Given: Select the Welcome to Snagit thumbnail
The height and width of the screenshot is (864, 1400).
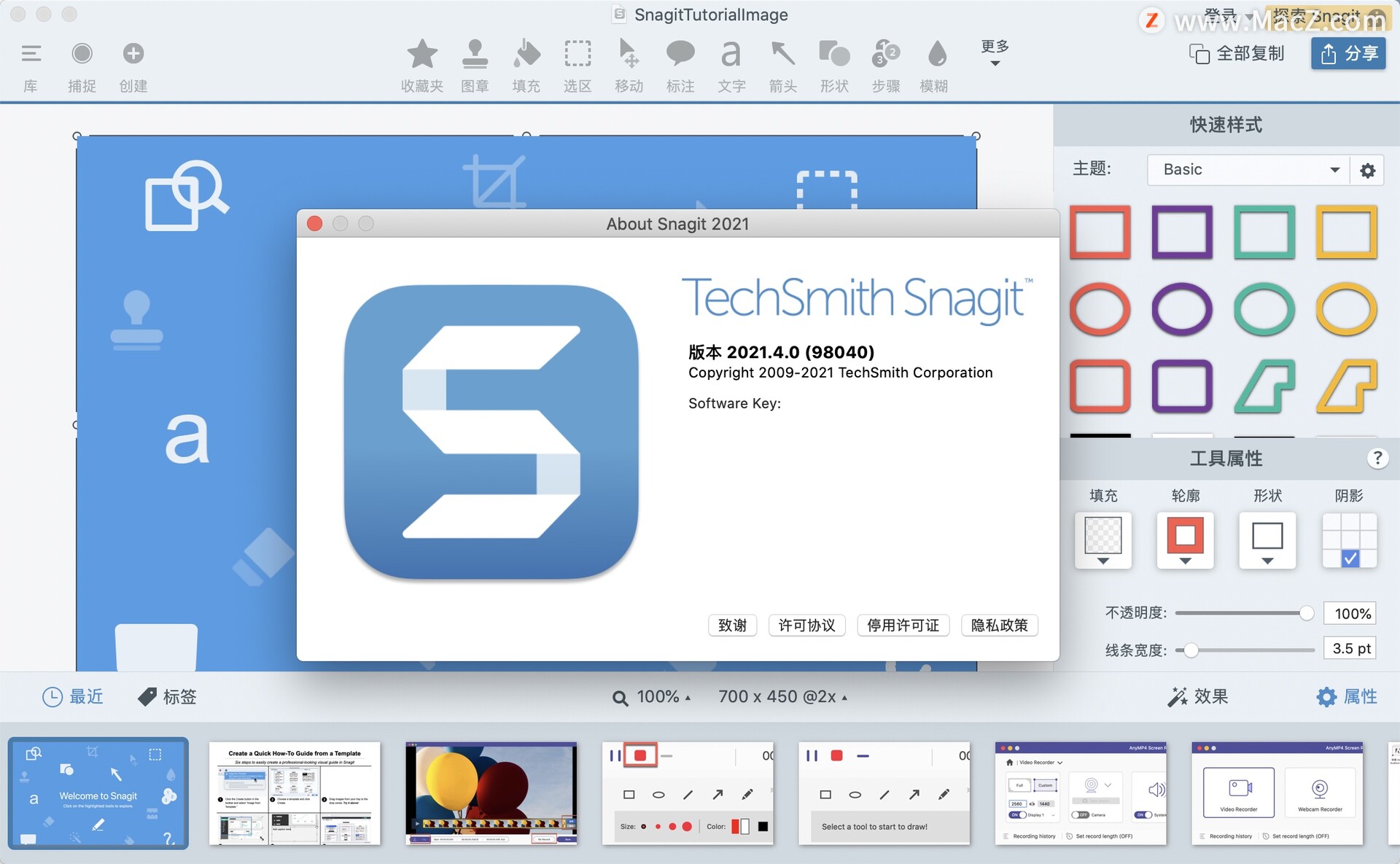Looking at the screenshot, I should (x=98, y=793).
